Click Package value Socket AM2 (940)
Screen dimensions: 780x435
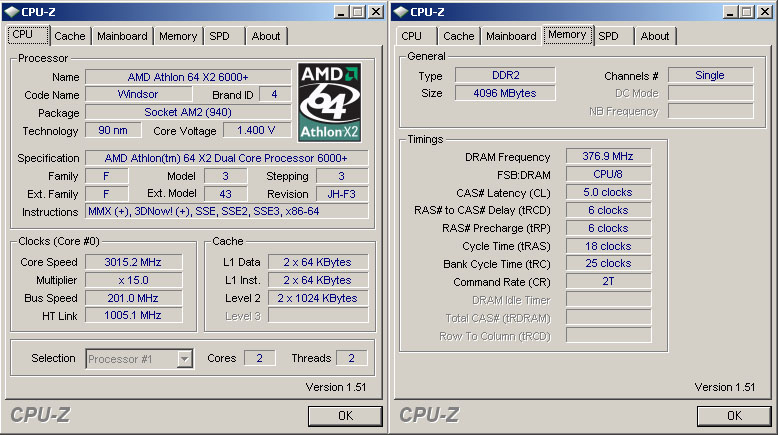[188, 112]
